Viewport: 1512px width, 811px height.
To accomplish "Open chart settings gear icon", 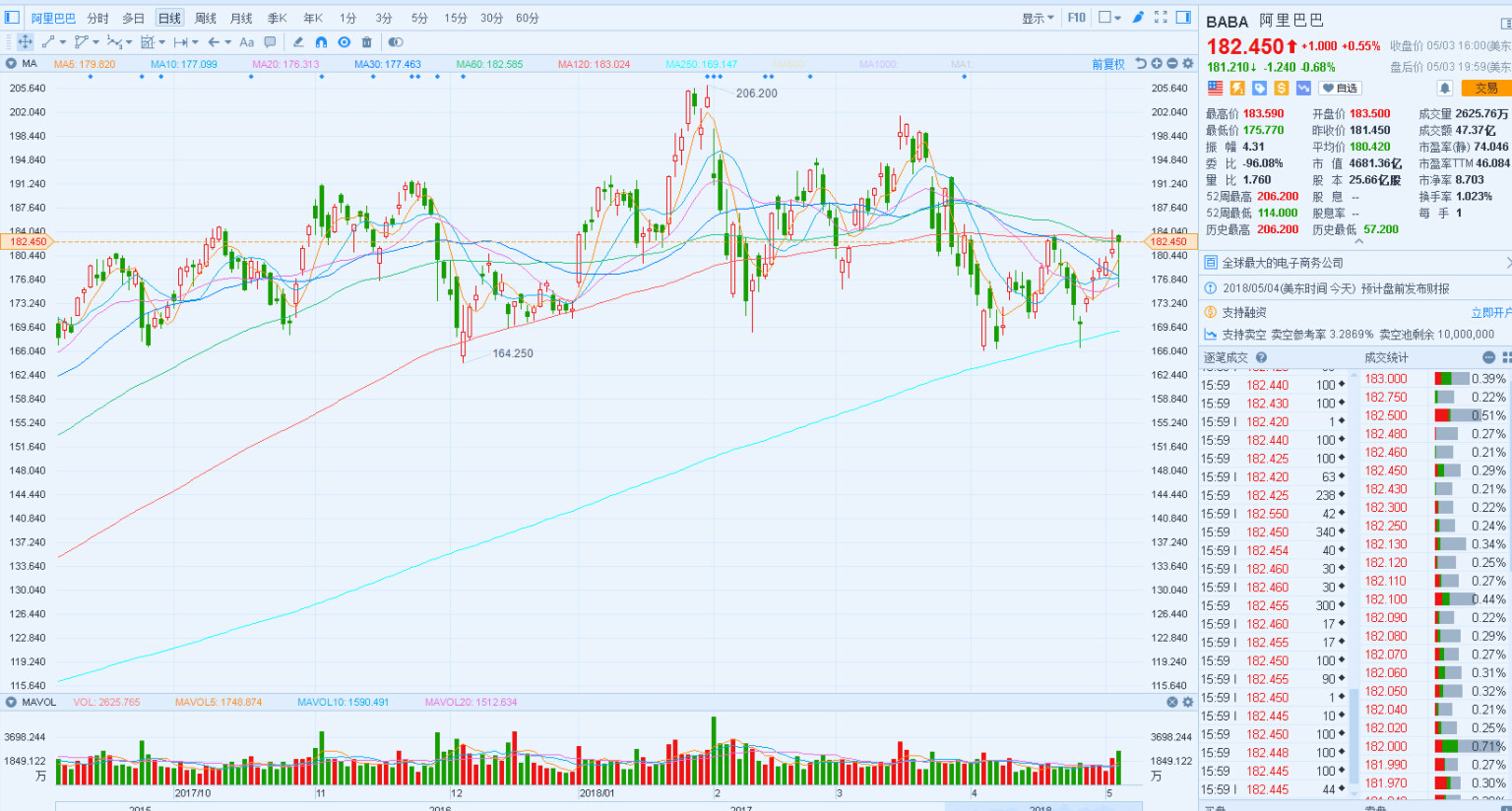I will 1188,64.
